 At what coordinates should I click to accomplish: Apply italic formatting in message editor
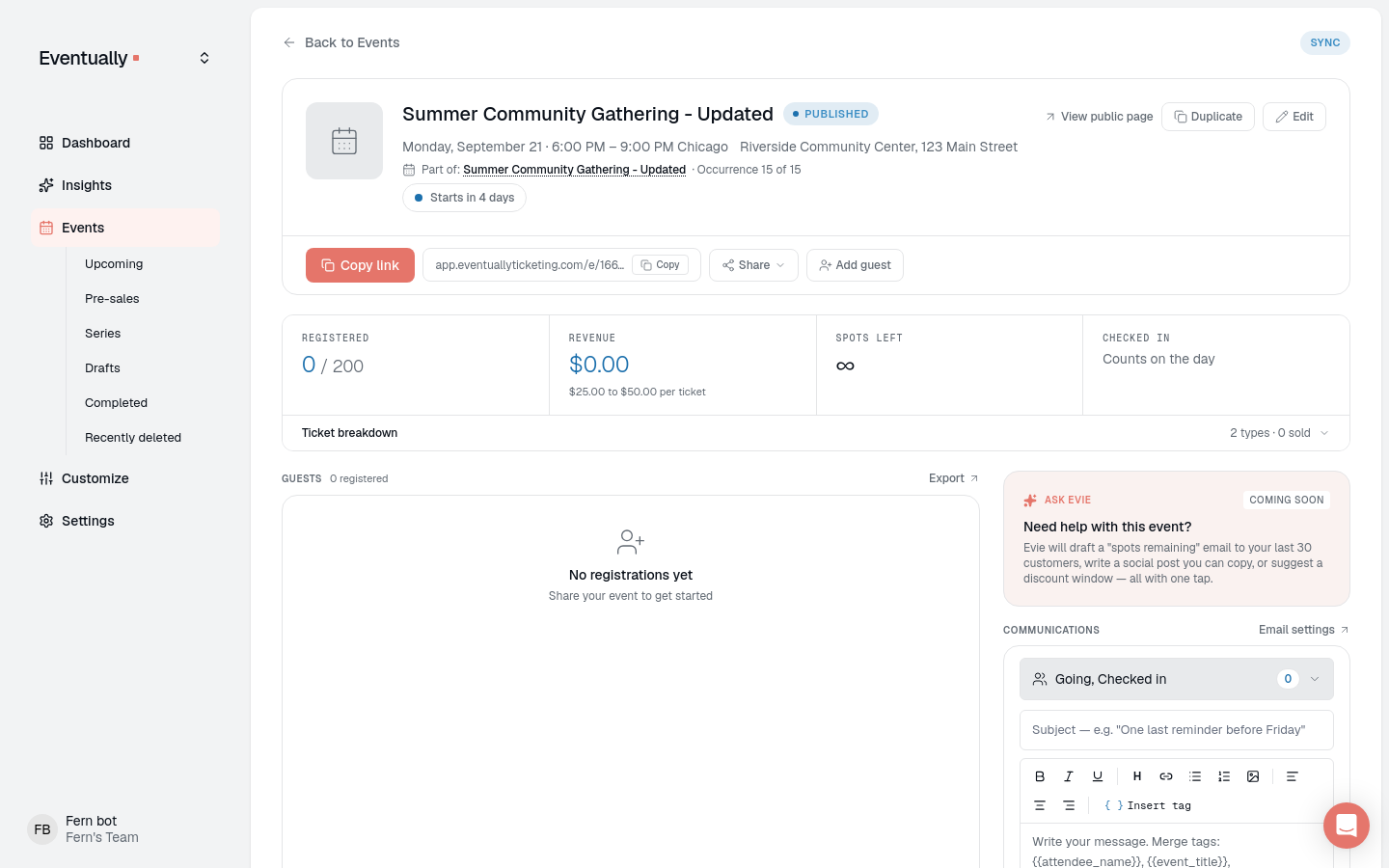point(1069,776)
